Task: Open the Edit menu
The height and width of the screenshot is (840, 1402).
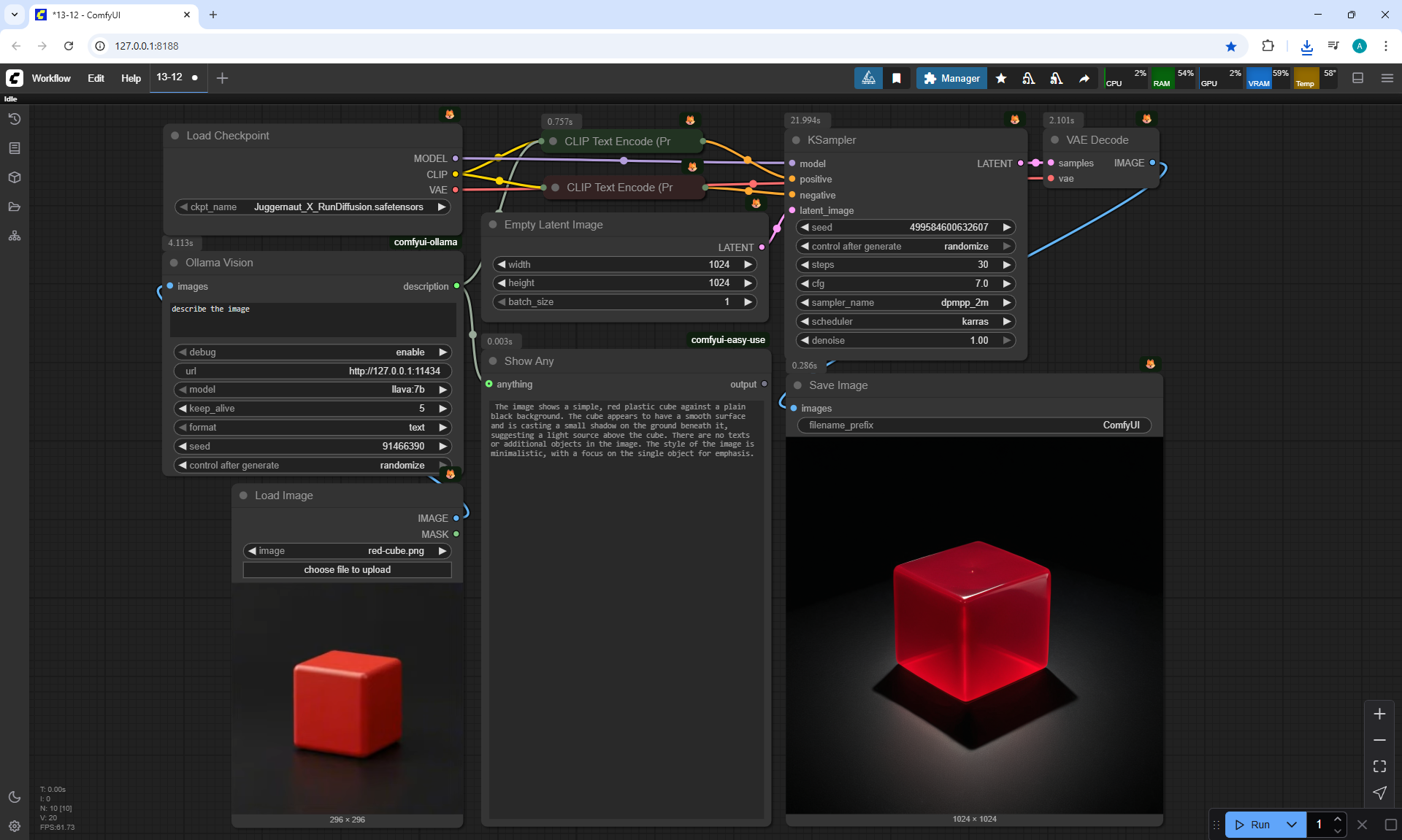Action: (x=96, y=78)
